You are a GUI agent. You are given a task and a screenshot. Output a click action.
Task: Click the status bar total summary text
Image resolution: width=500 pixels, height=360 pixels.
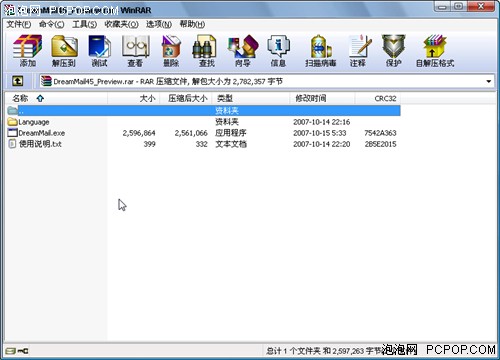pos(324,351)
